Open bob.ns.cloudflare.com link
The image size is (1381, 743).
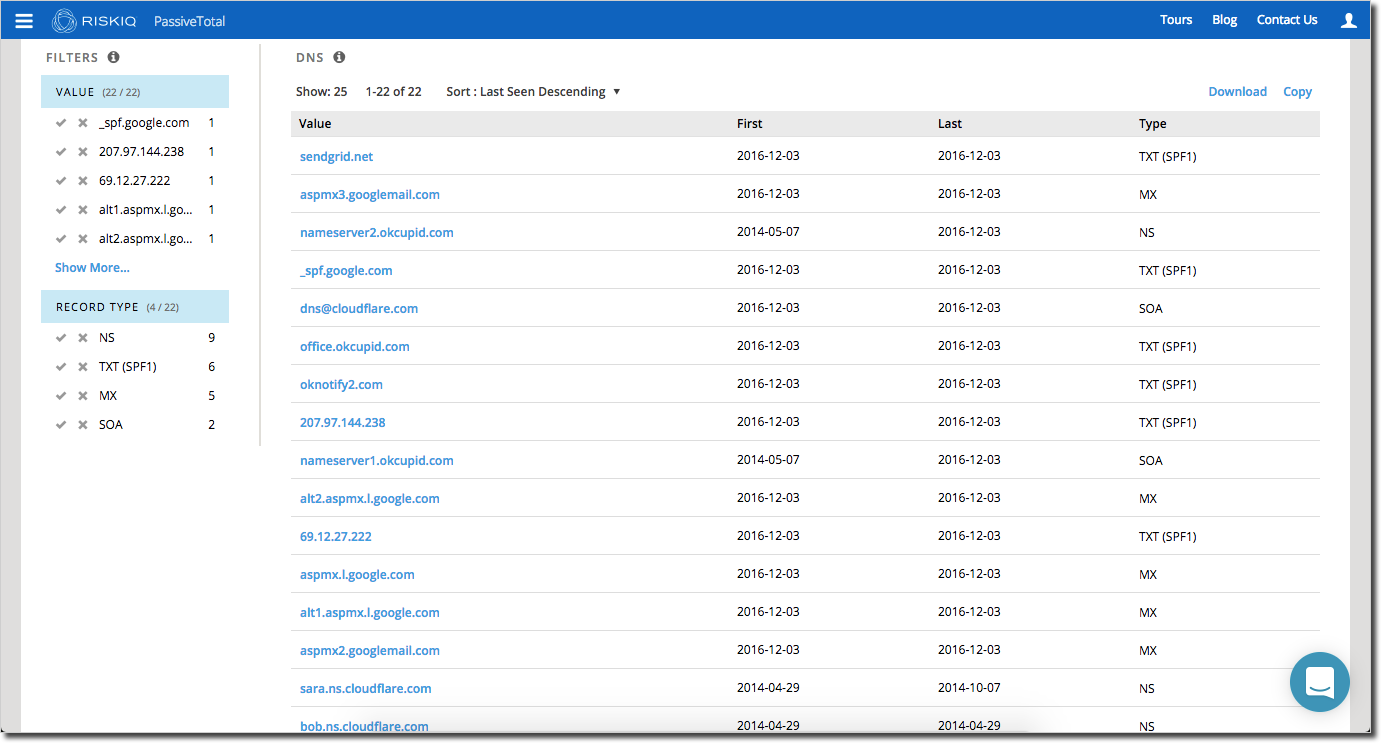364,727
